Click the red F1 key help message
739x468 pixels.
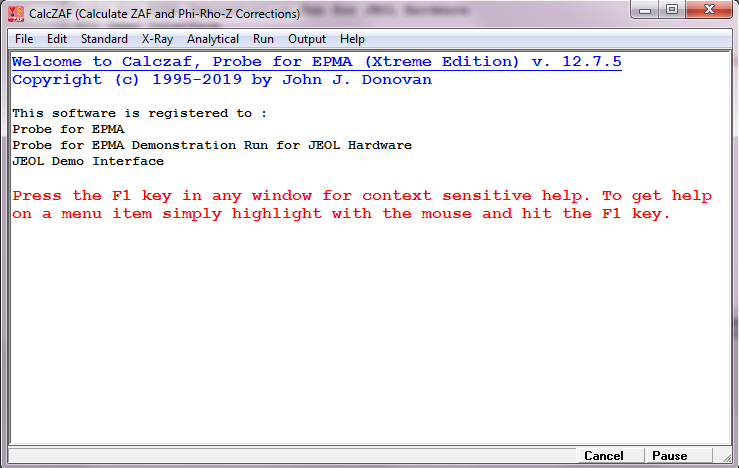(362, 204)
